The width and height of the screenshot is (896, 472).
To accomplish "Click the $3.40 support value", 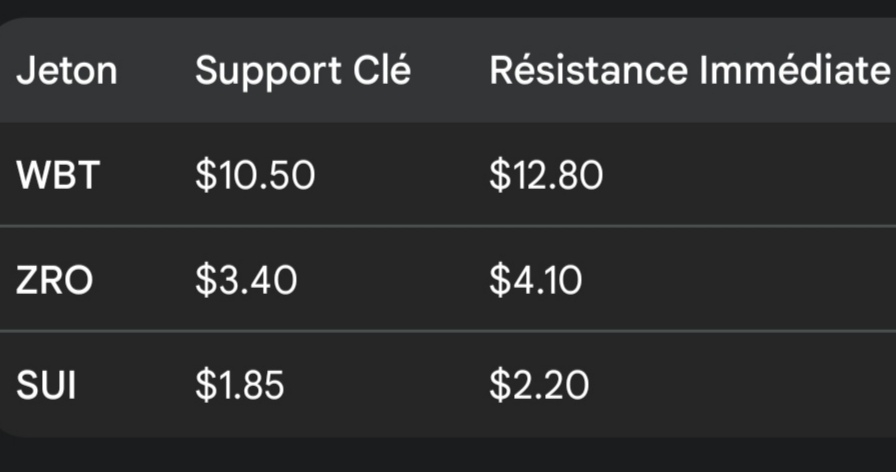I will 246,281.
